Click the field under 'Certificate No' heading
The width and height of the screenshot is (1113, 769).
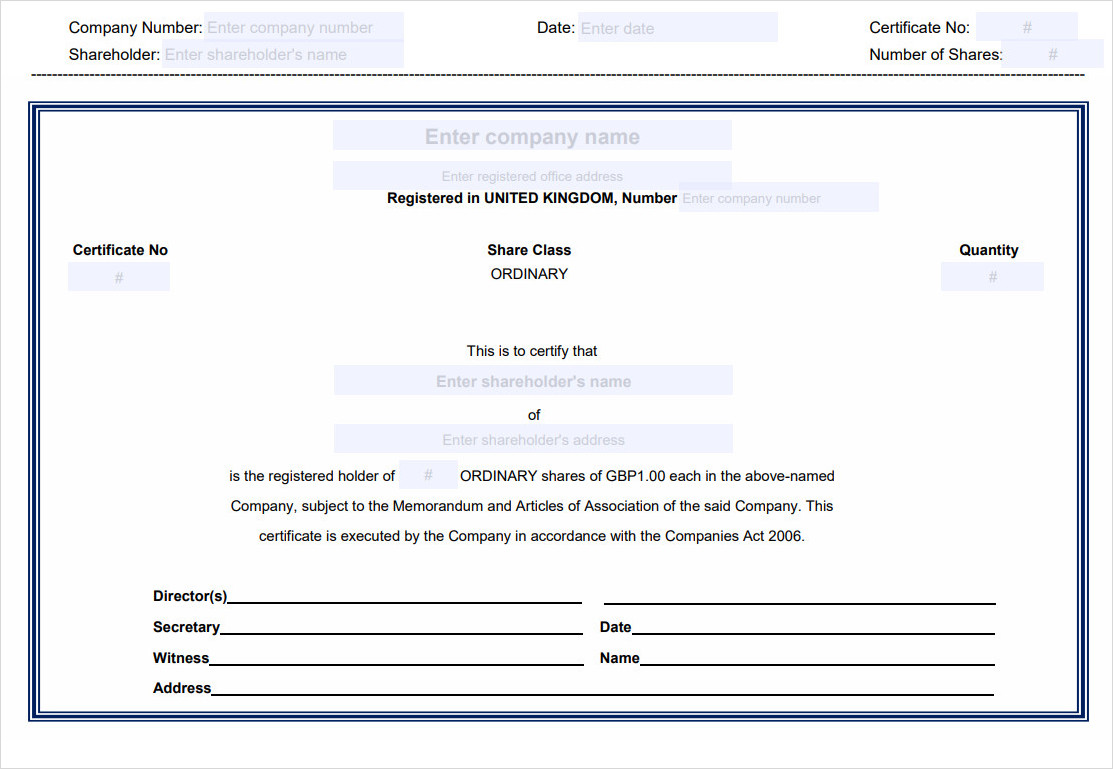click(119, 277)
